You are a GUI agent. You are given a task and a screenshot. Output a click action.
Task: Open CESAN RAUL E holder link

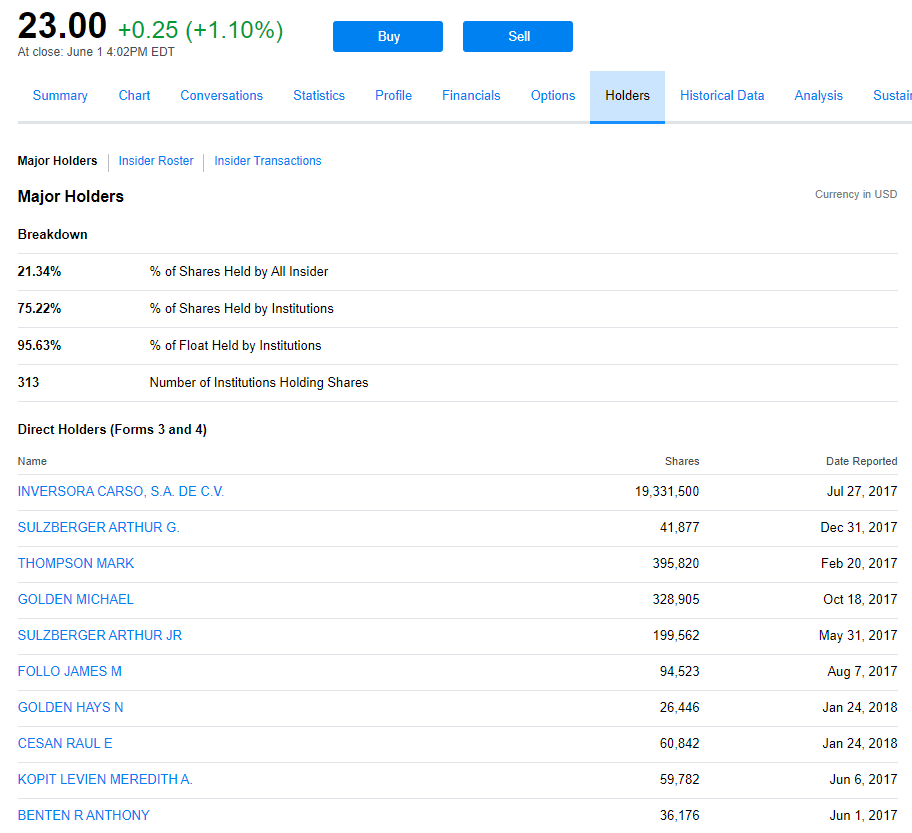[x=65, y=744]
